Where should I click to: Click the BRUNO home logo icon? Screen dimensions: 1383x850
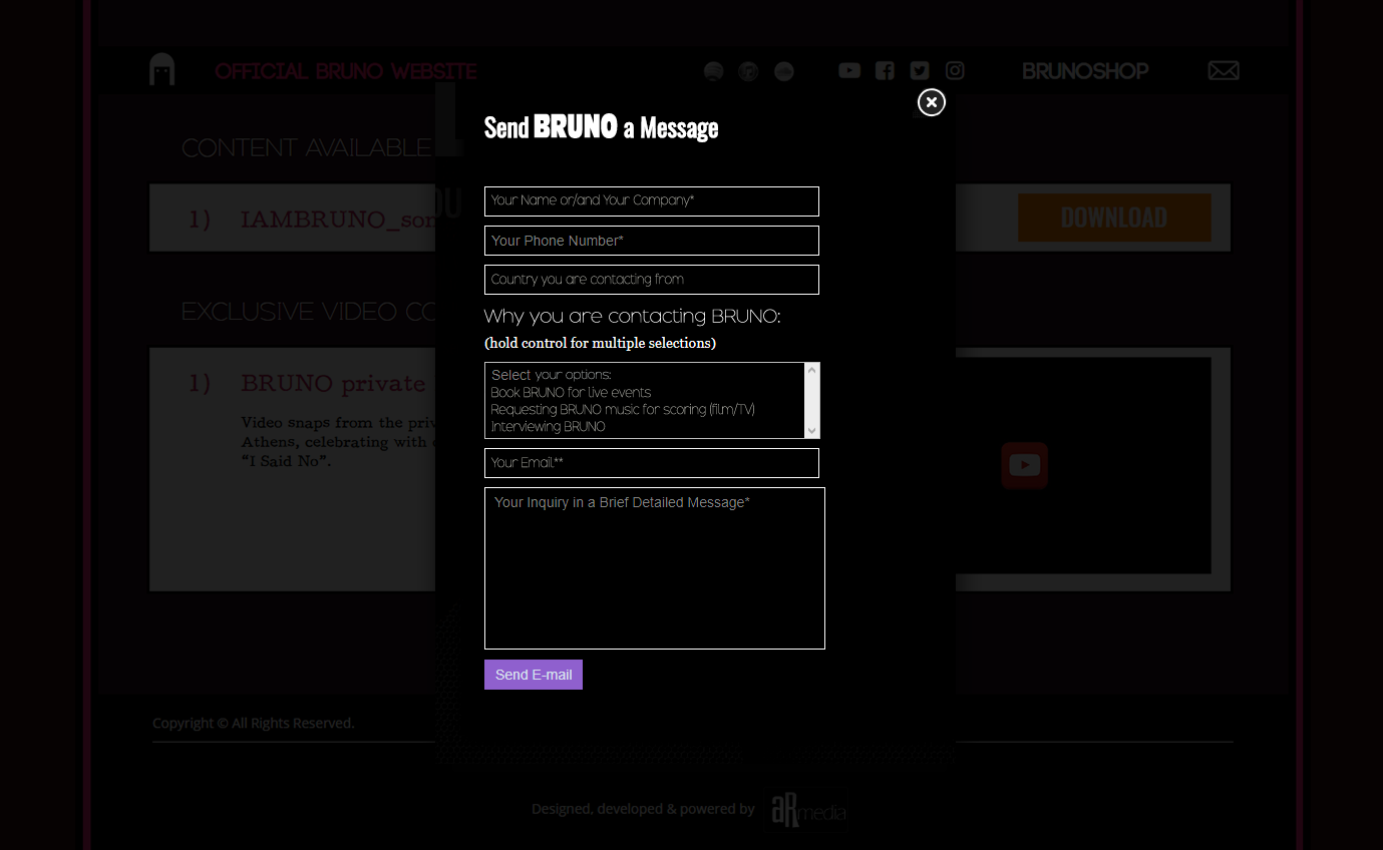[x=161, y=68]
